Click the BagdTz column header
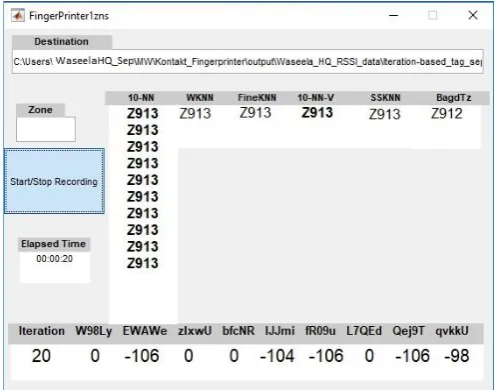 [454, 98]
